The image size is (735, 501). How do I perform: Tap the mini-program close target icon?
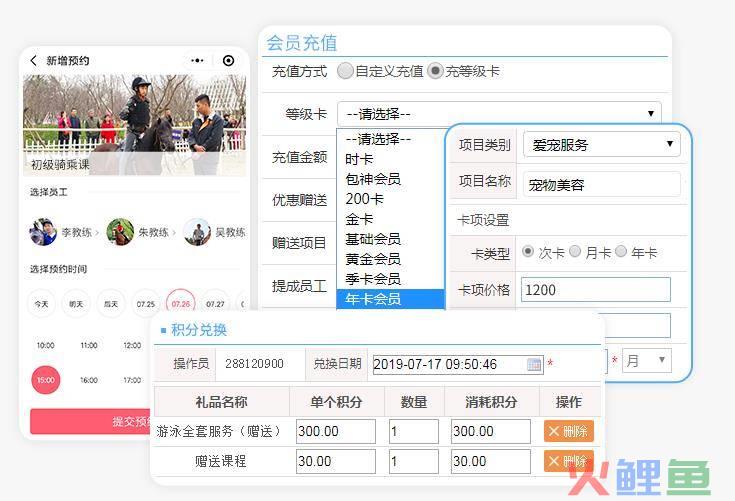pyautogui.click(x=228, y=60)
